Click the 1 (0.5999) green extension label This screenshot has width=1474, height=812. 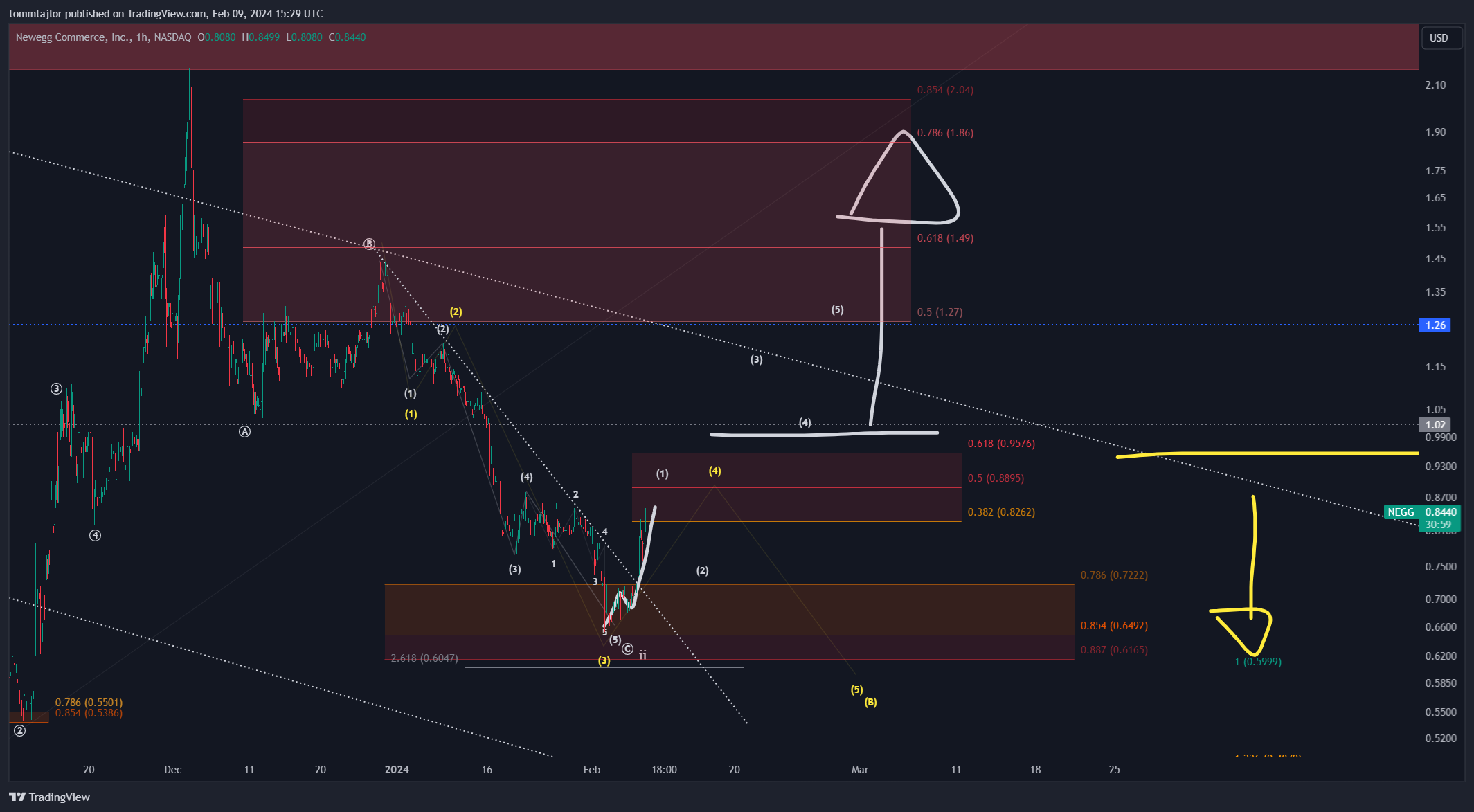[x=1258, y=662]
